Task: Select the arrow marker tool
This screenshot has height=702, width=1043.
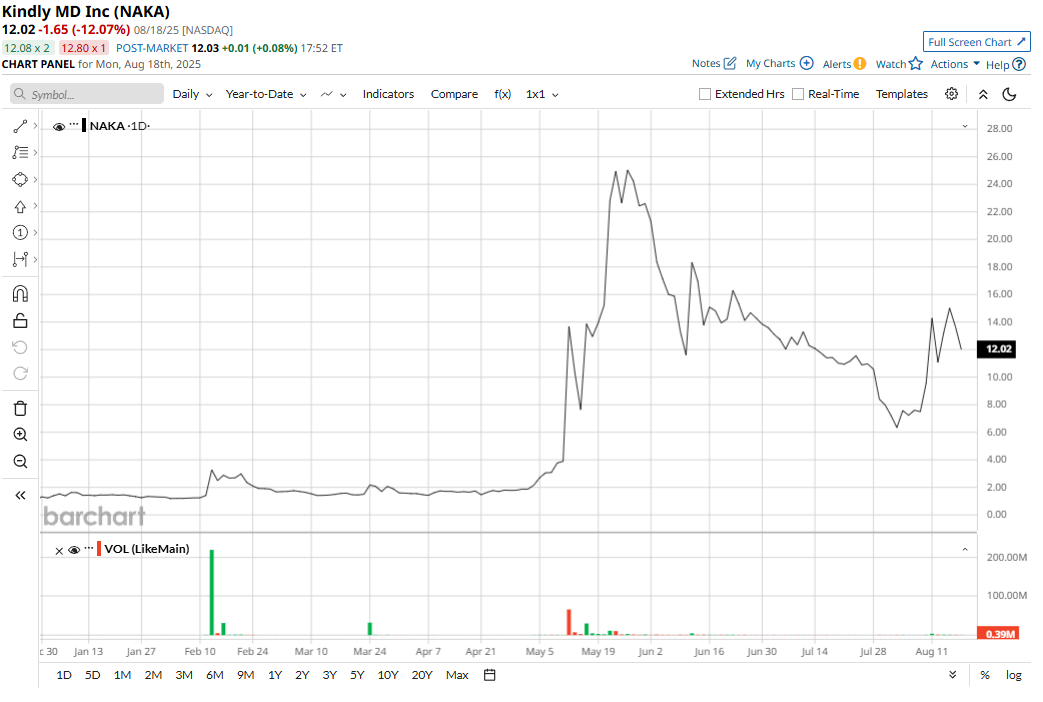Action: [x=20, y=206]
